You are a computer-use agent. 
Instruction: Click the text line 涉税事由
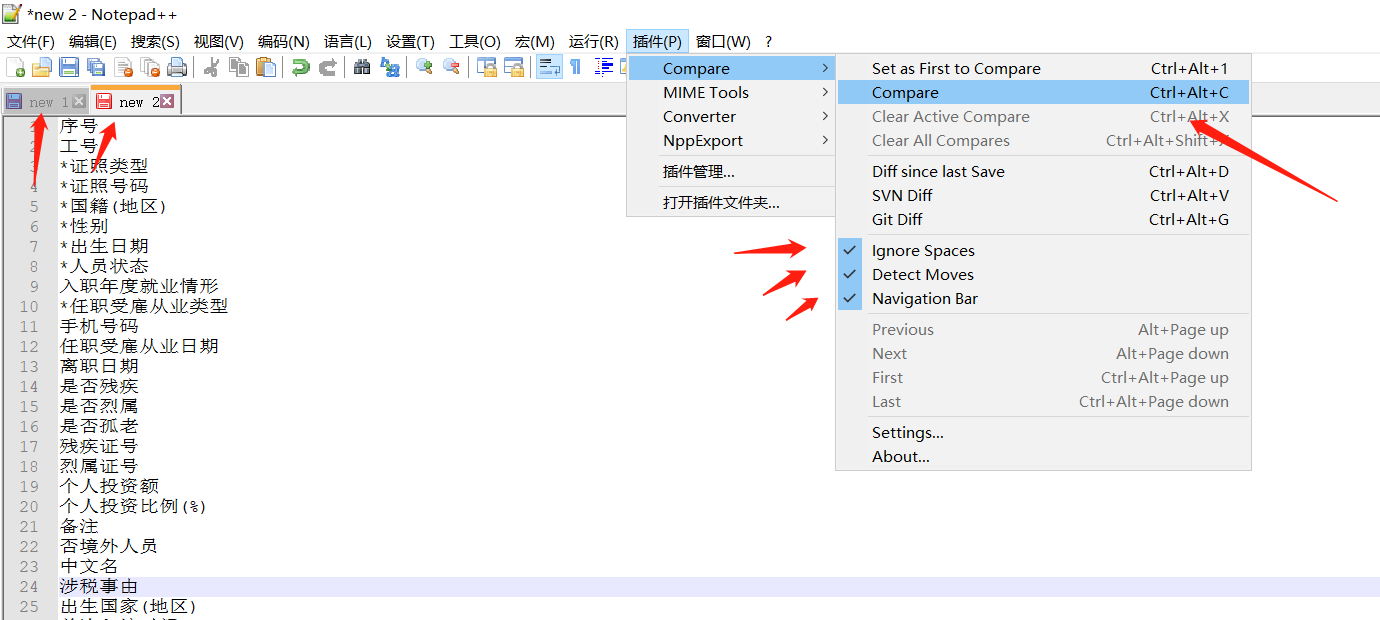(99, 586)
